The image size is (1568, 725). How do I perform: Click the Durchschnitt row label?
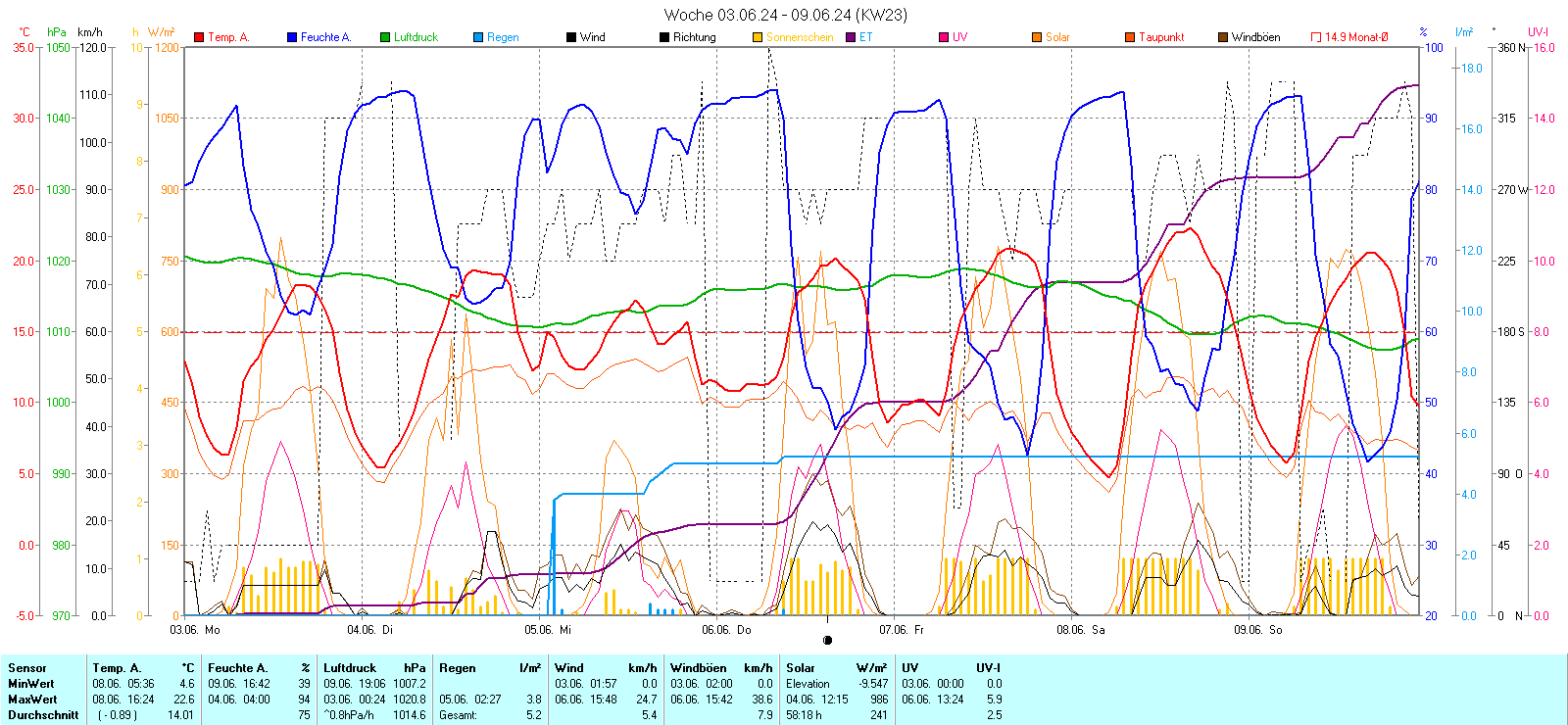(43, 715)
